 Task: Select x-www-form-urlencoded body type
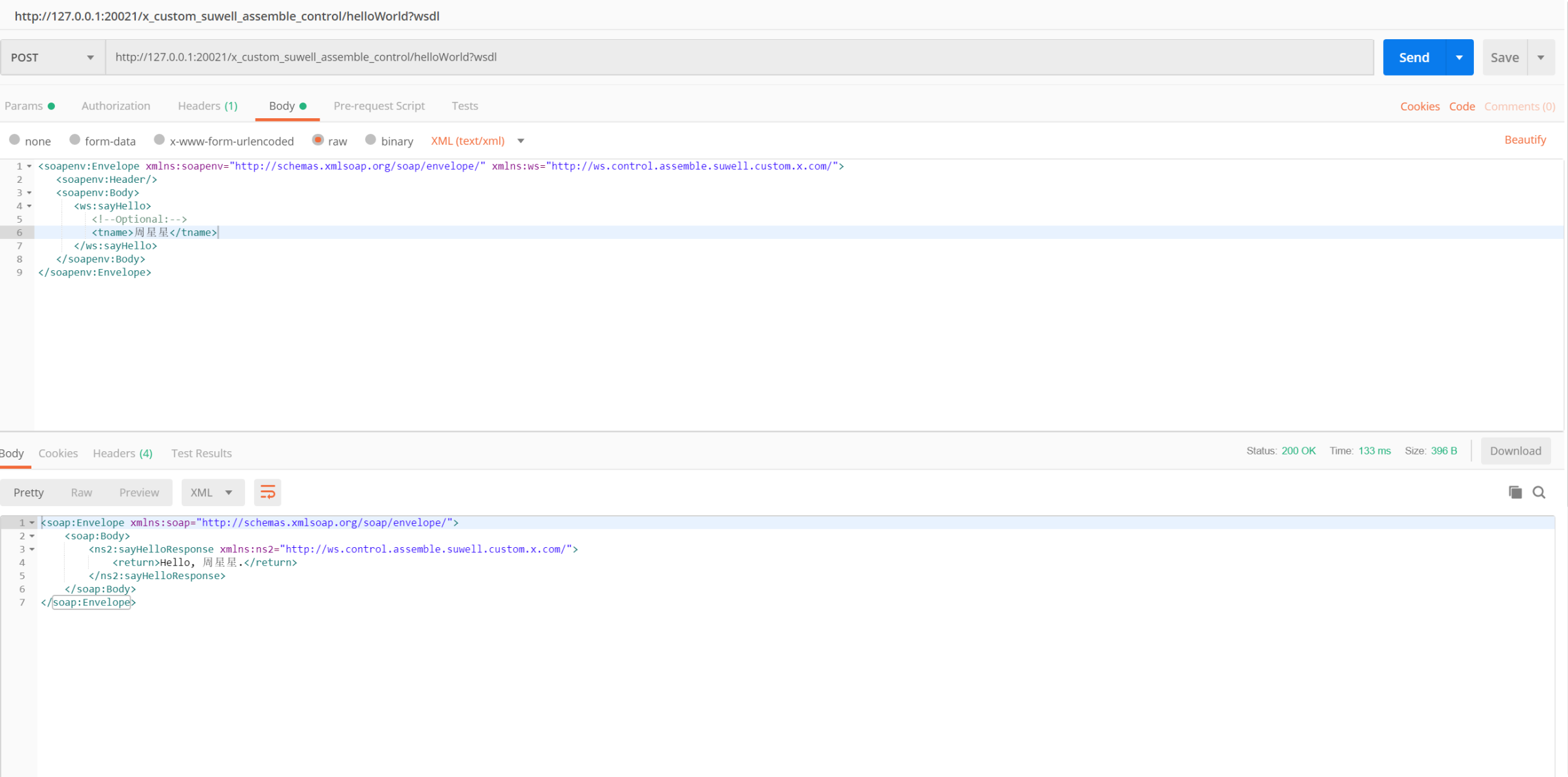[159, 140]
